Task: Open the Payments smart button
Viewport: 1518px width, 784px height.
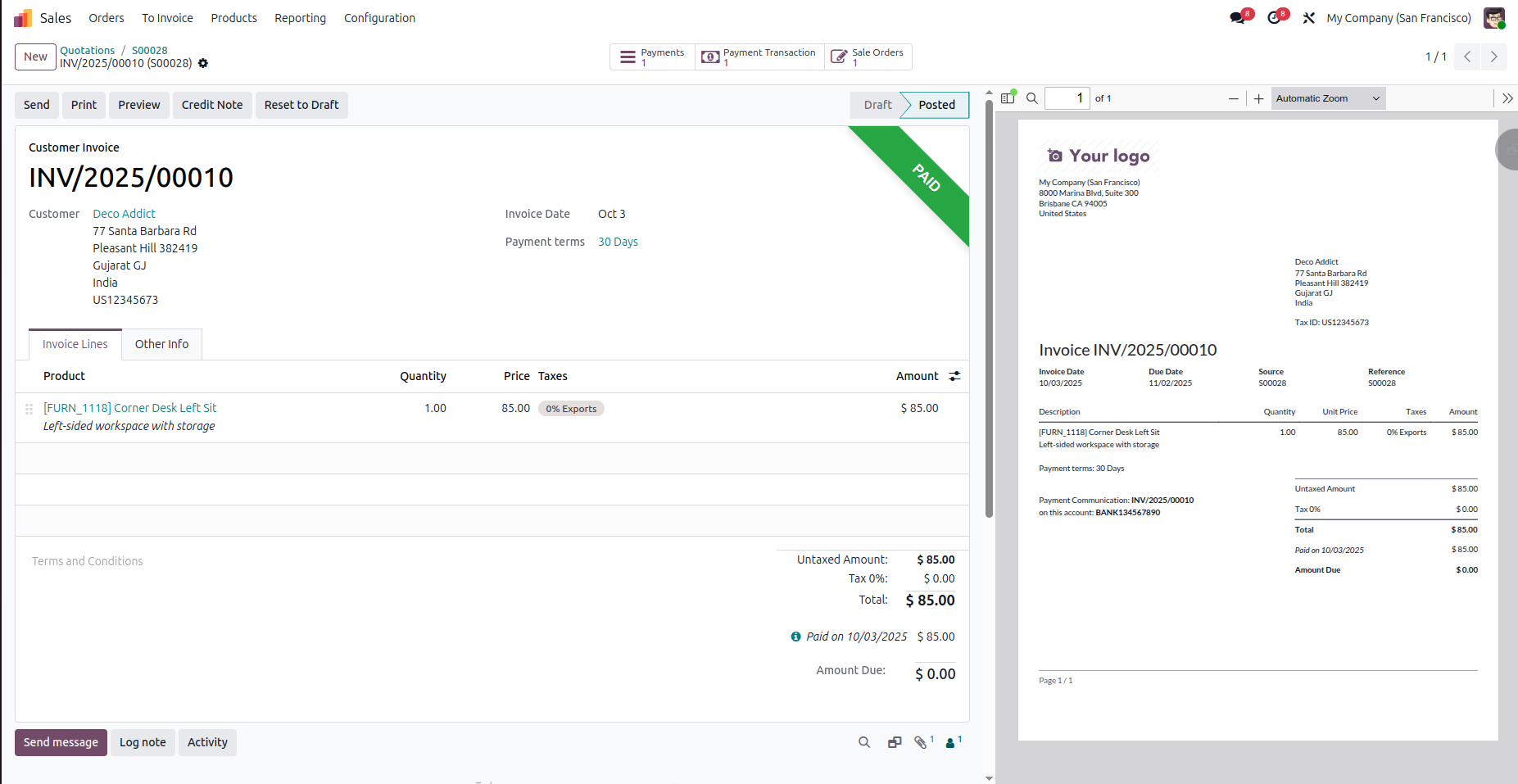Action: click(x=653, y=57)
